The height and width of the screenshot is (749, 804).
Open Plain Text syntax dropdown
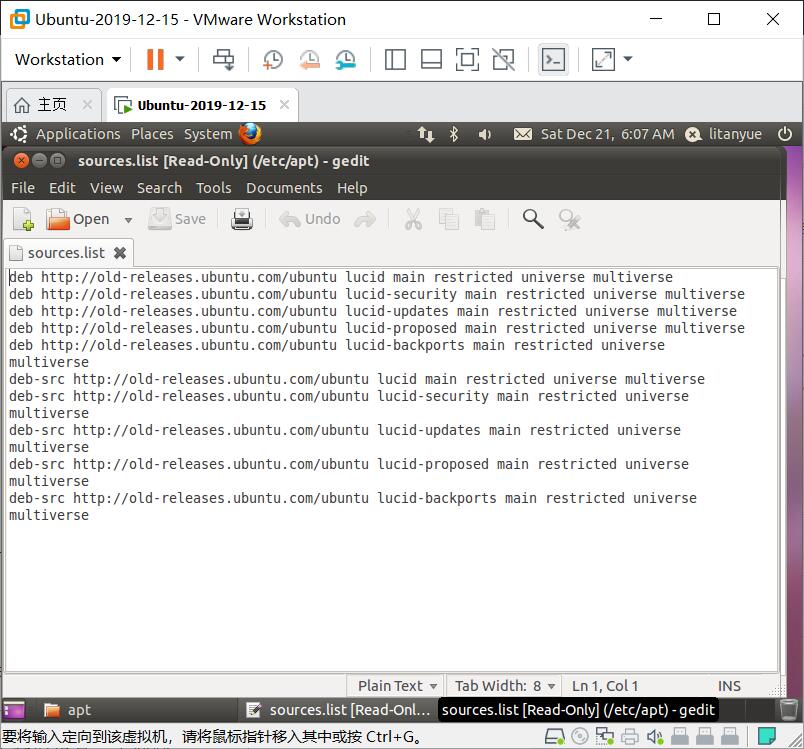point(397,686)
